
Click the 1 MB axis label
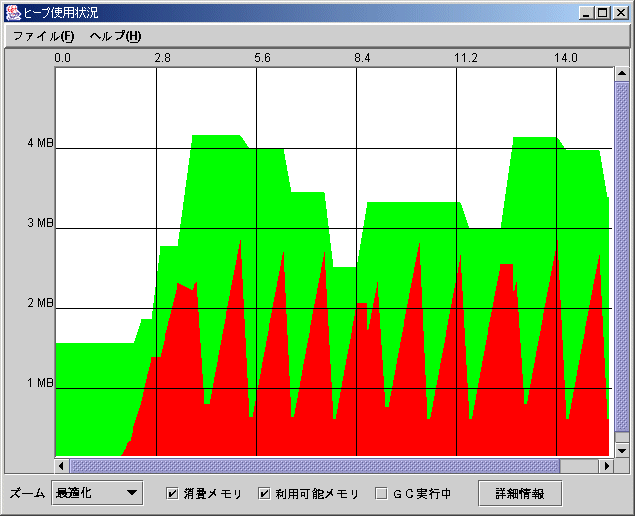40,383
